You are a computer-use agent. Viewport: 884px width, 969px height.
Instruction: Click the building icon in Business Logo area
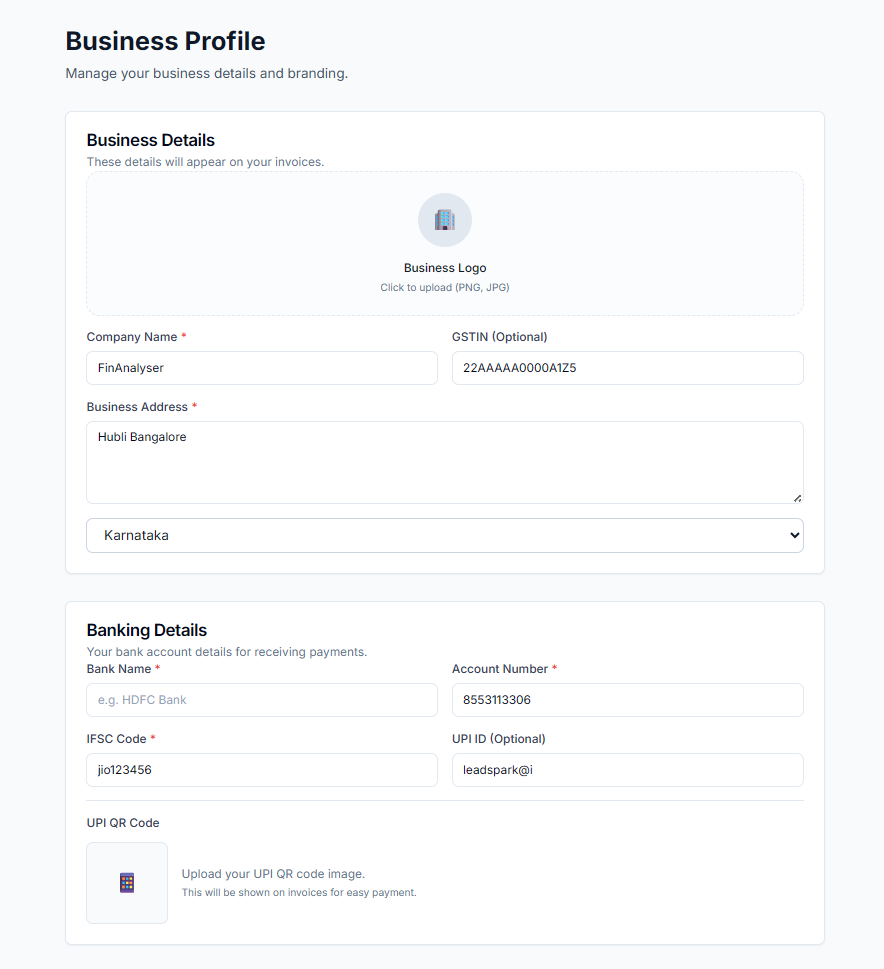point(444,220)
